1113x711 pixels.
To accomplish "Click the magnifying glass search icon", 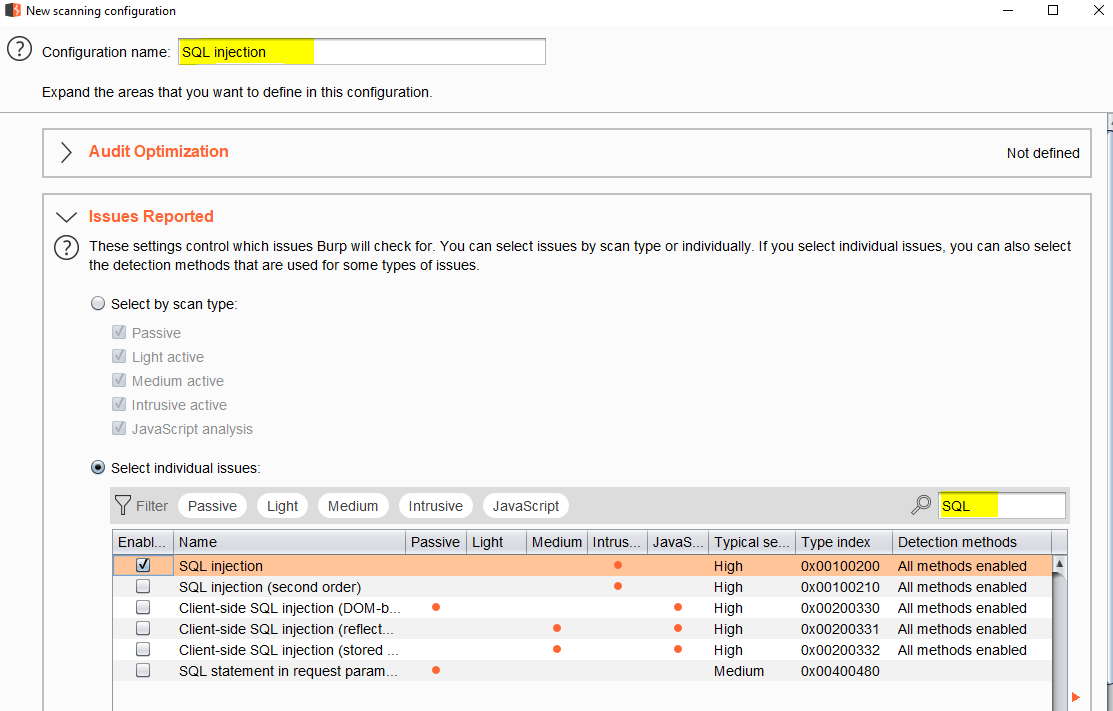I will (921, 505).
